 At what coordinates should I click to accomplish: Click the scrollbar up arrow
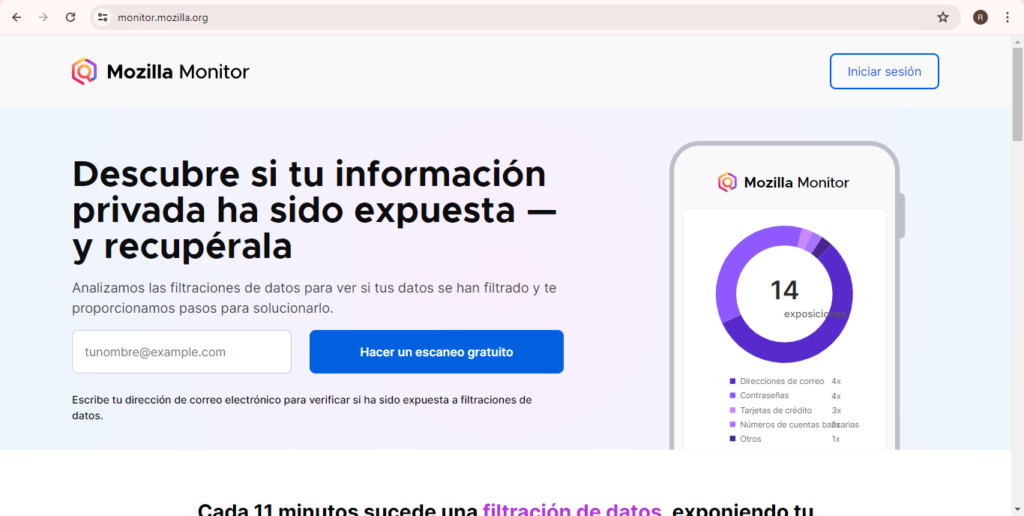(x=1017, y=41)
